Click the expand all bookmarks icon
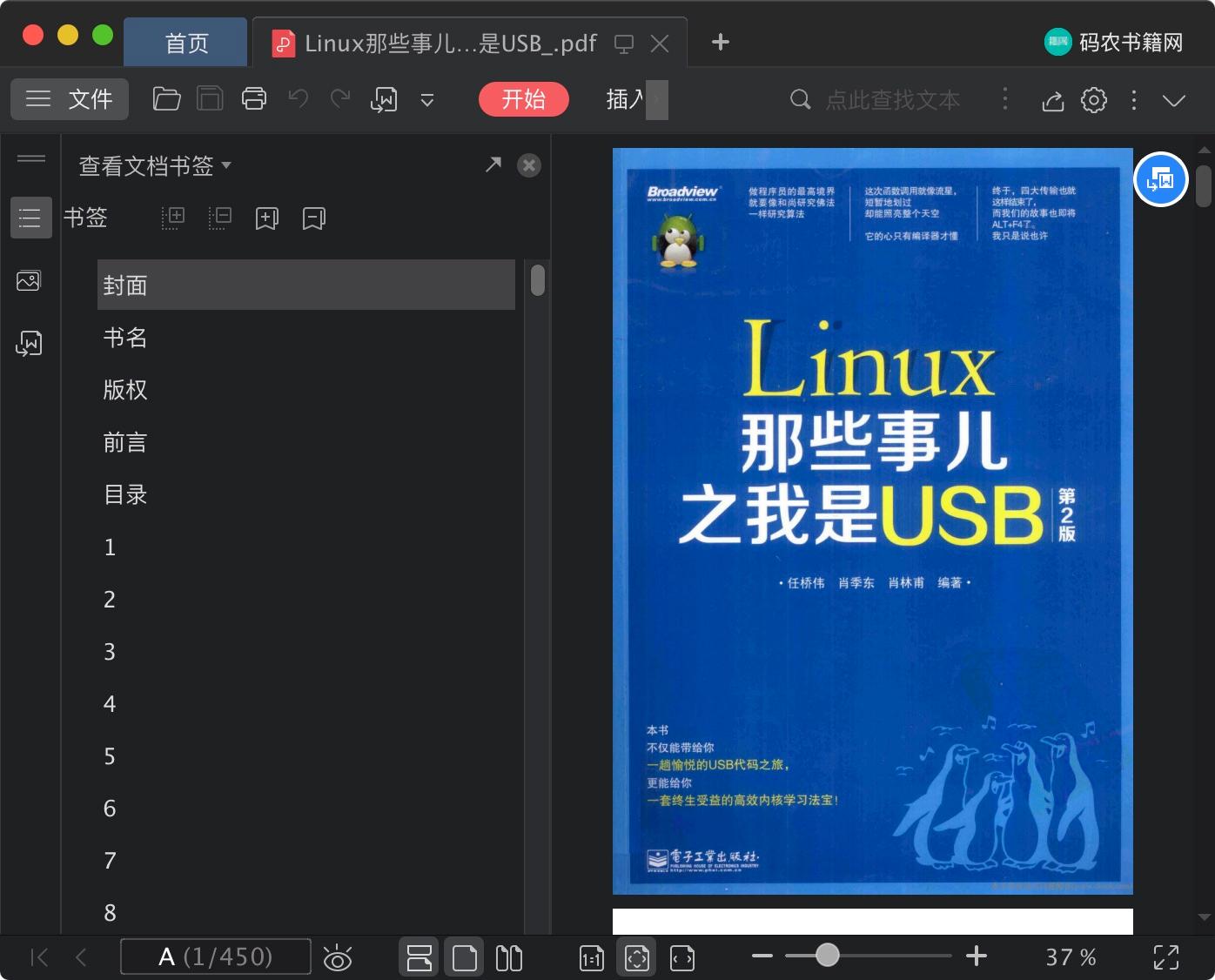 [x=173, y=218]
